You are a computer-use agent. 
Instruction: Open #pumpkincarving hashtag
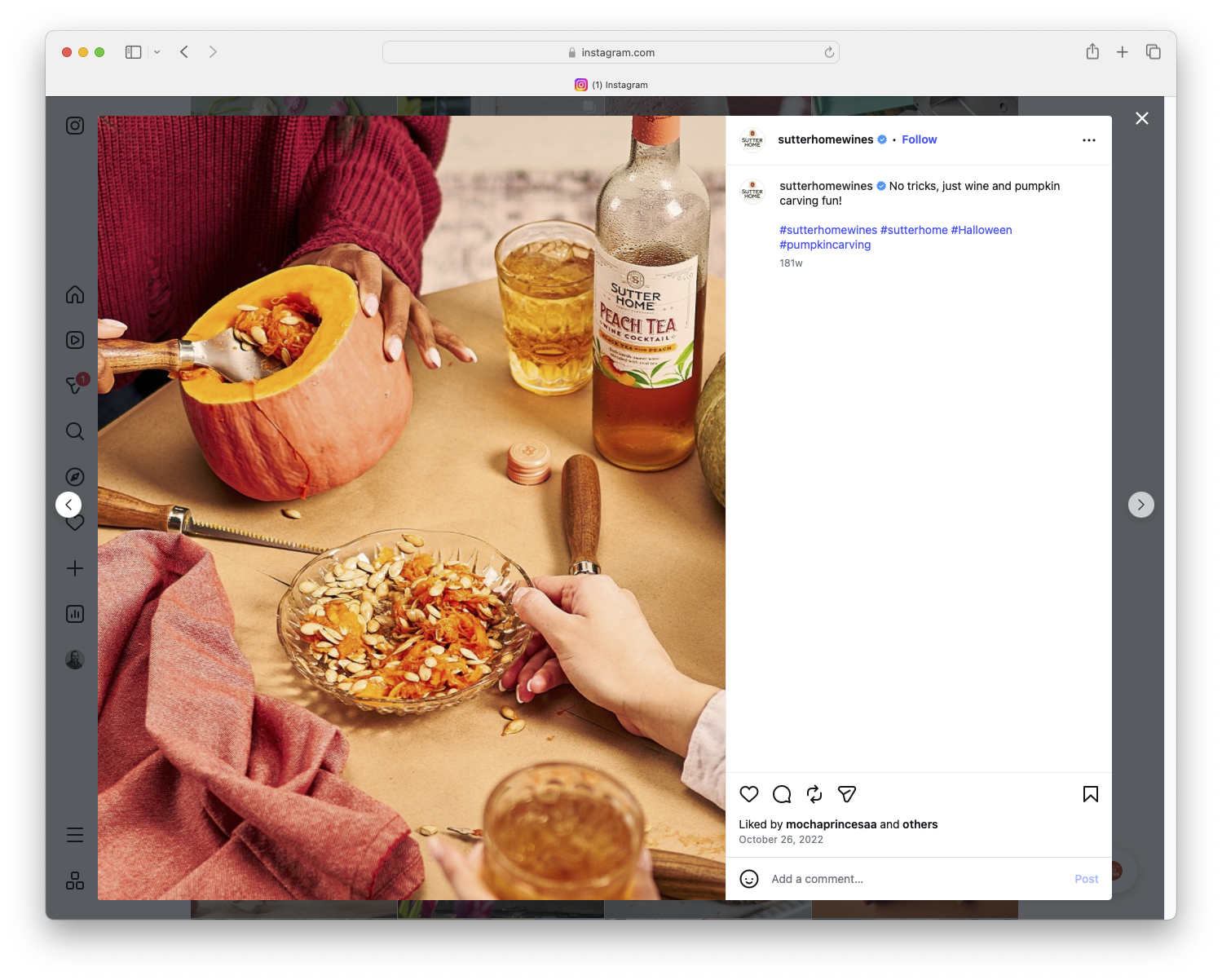click(x=825, y=245)
